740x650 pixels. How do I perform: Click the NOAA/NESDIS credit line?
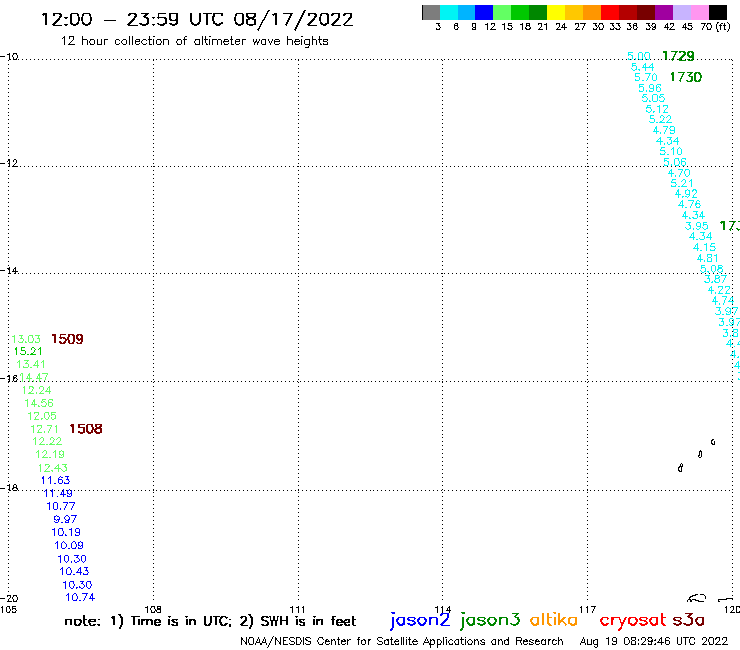[x=402, y=641]
